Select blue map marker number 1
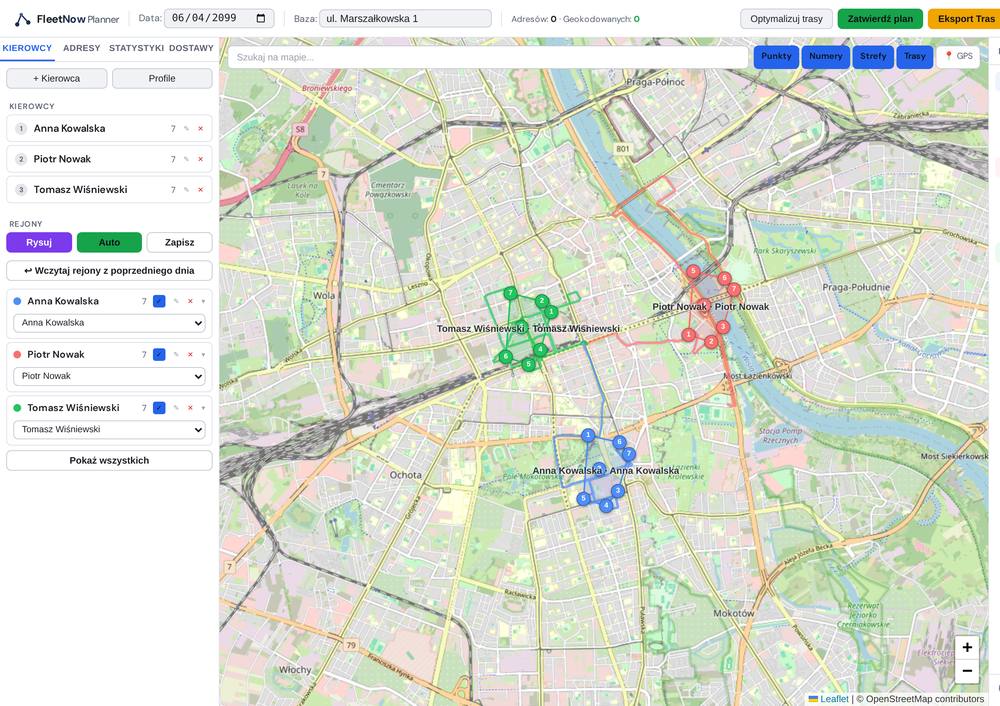1000x706 pixels. point(588,435)
